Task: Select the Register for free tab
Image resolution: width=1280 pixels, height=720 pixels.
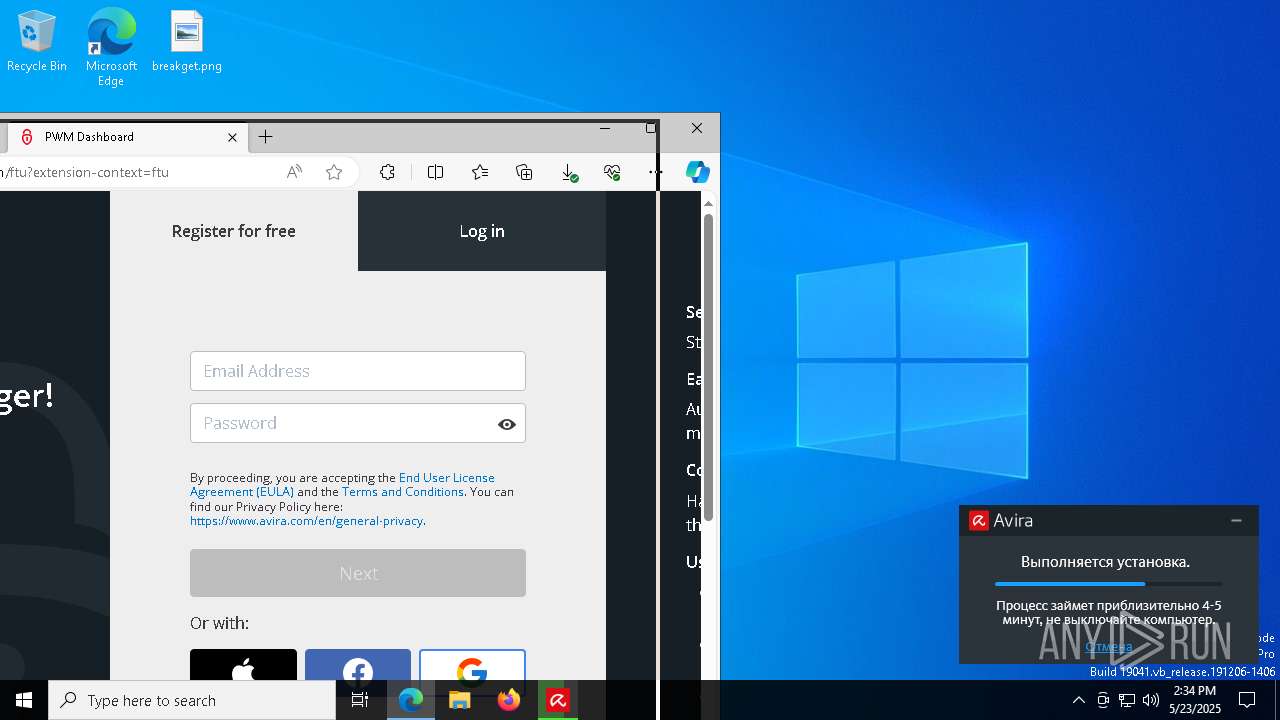Action: click(x=234, y=231)
